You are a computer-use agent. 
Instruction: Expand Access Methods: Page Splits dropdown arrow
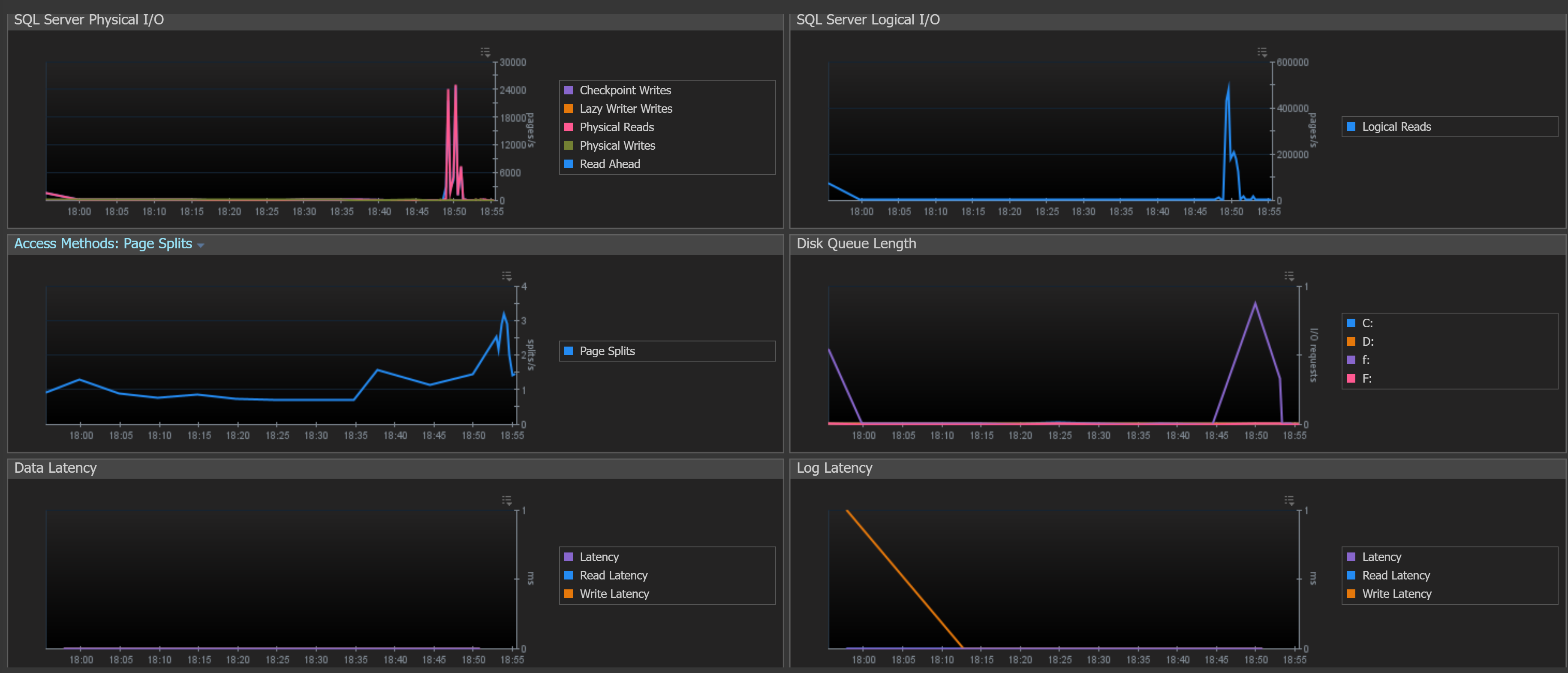[x=201, y=245]
